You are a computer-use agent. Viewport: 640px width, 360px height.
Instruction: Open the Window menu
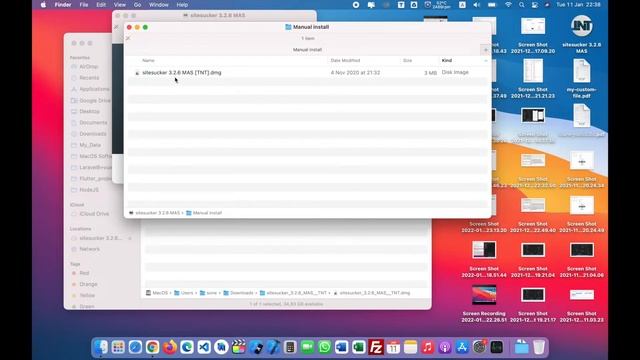coord(159,5)
